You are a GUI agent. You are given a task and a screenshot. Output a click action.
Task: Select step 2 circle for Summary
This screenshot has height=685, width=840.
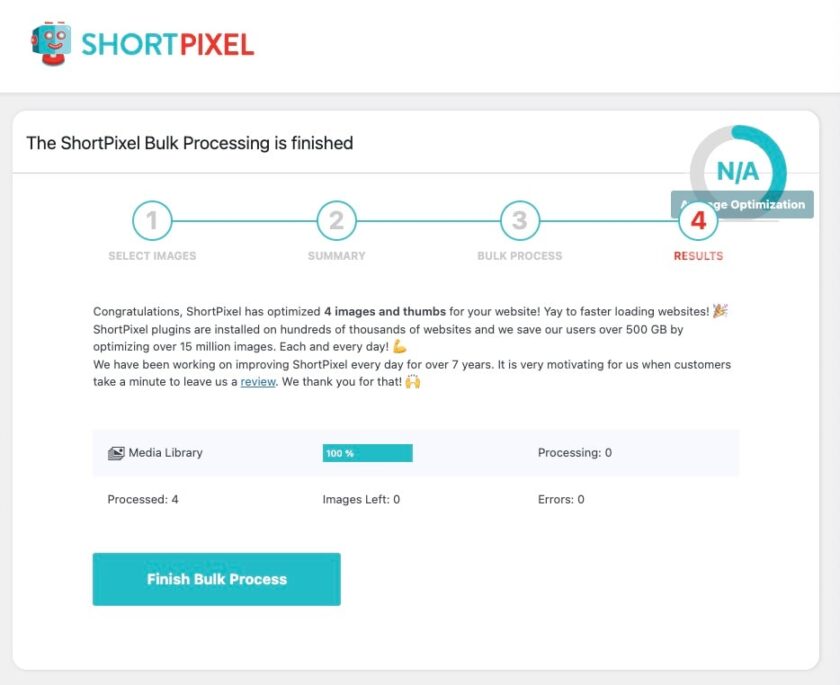[336, 221]
